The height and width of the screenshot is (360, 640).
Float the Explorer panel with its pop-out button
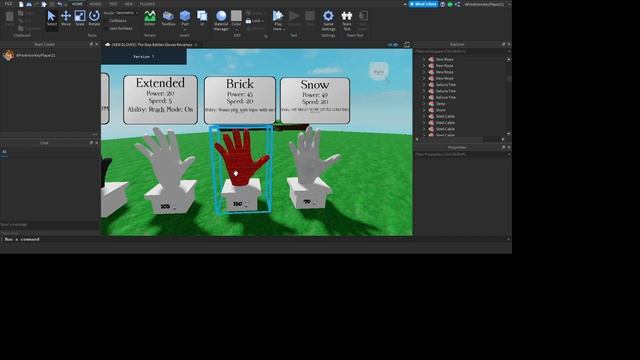503,44
